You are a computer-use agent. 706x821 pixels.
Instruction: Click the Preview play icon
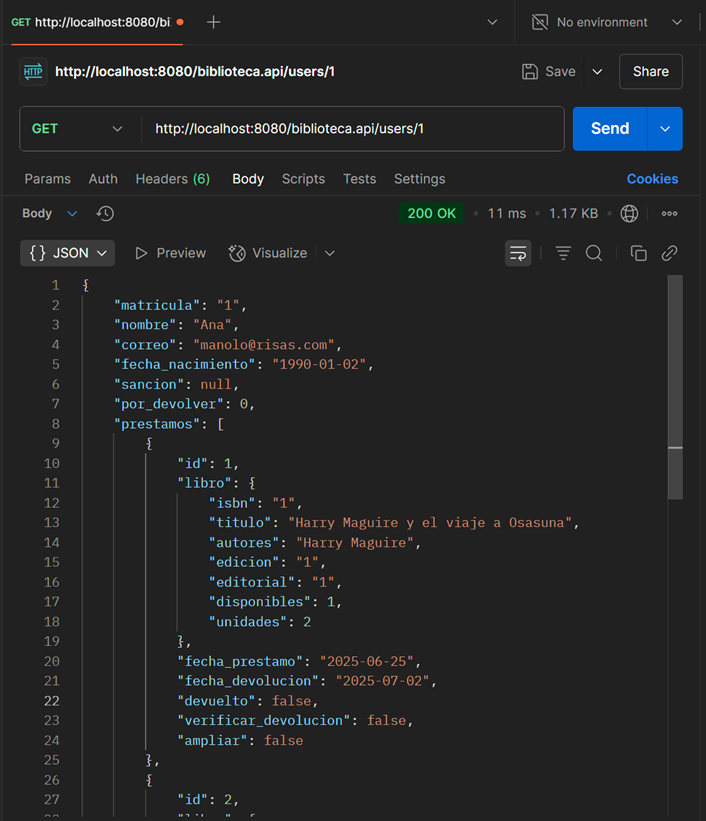pos(141,253)
